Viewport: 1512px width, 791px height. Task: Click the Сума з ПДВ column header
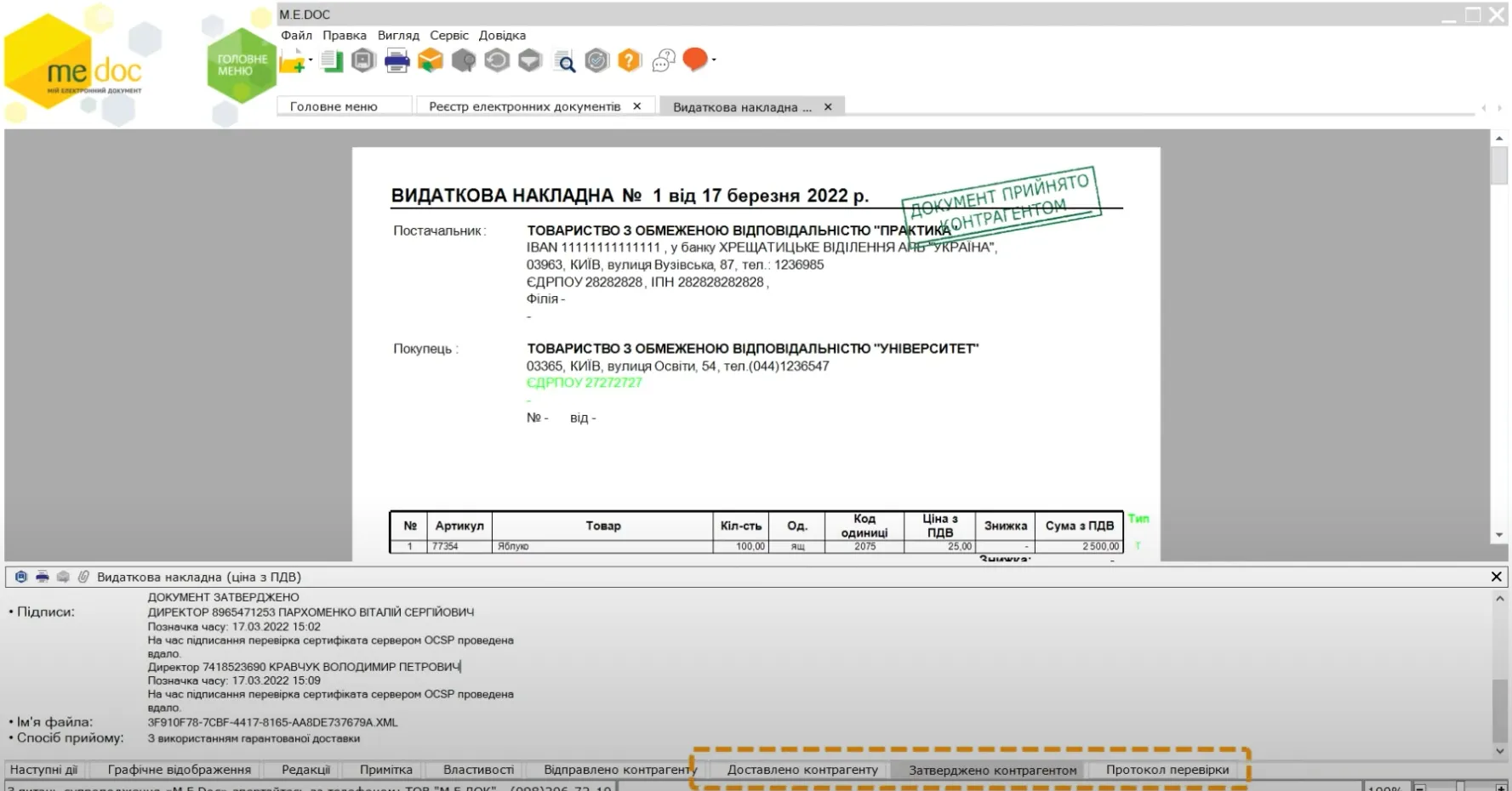[x=1079, y=526]
